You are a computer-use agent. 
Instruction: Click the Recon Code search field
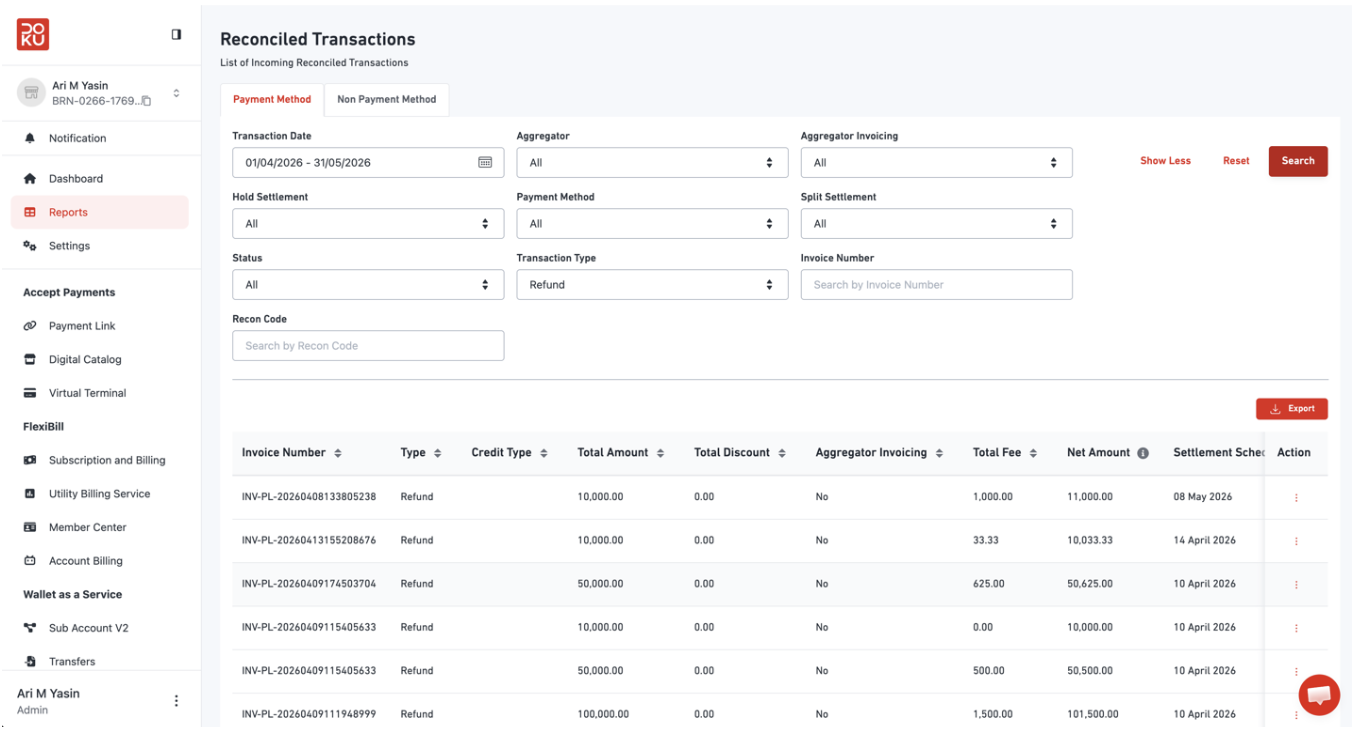(368, 345)
